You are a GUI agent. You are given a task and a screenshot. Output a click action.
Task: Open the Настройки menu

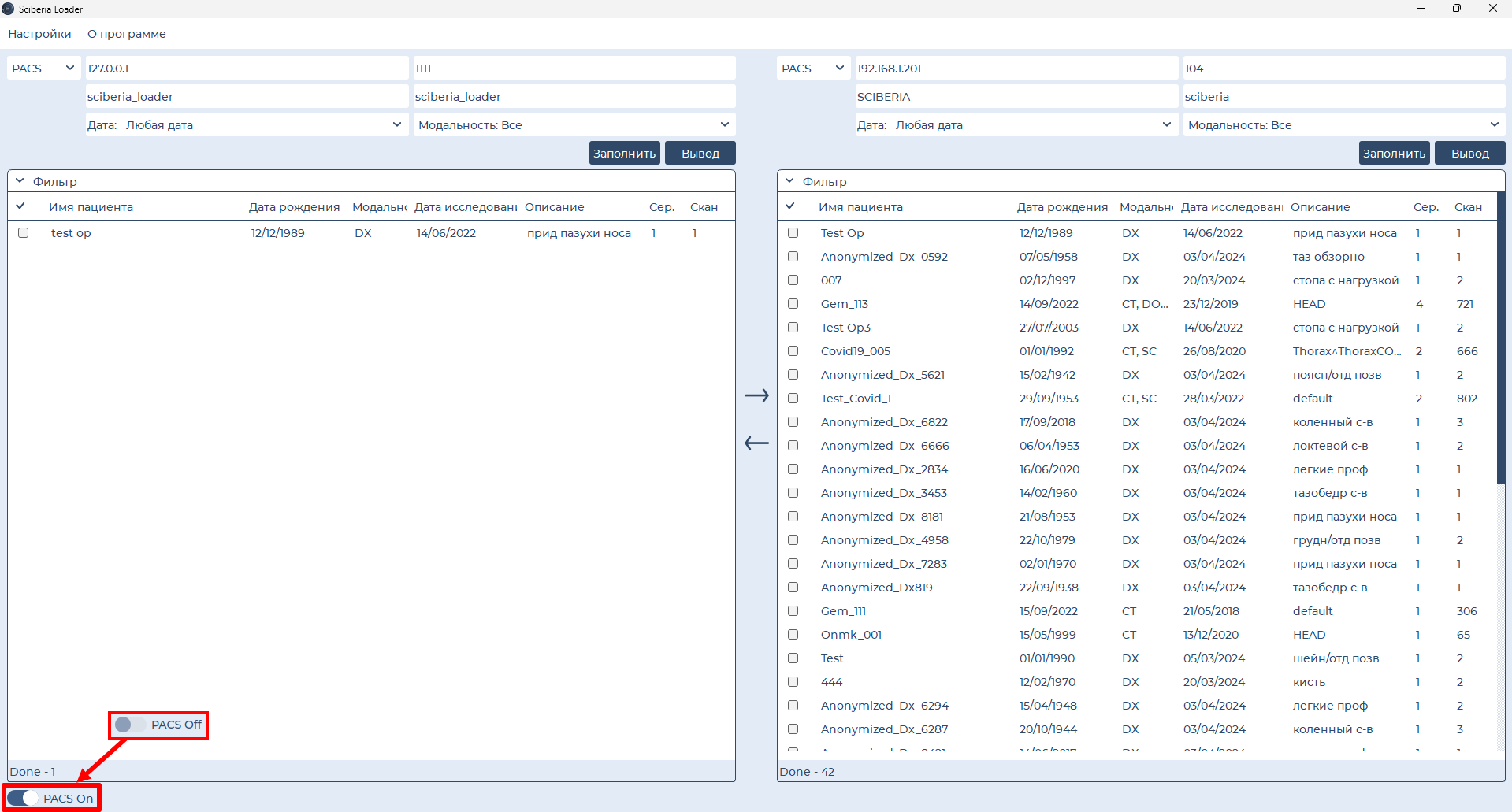click(39, 34)
